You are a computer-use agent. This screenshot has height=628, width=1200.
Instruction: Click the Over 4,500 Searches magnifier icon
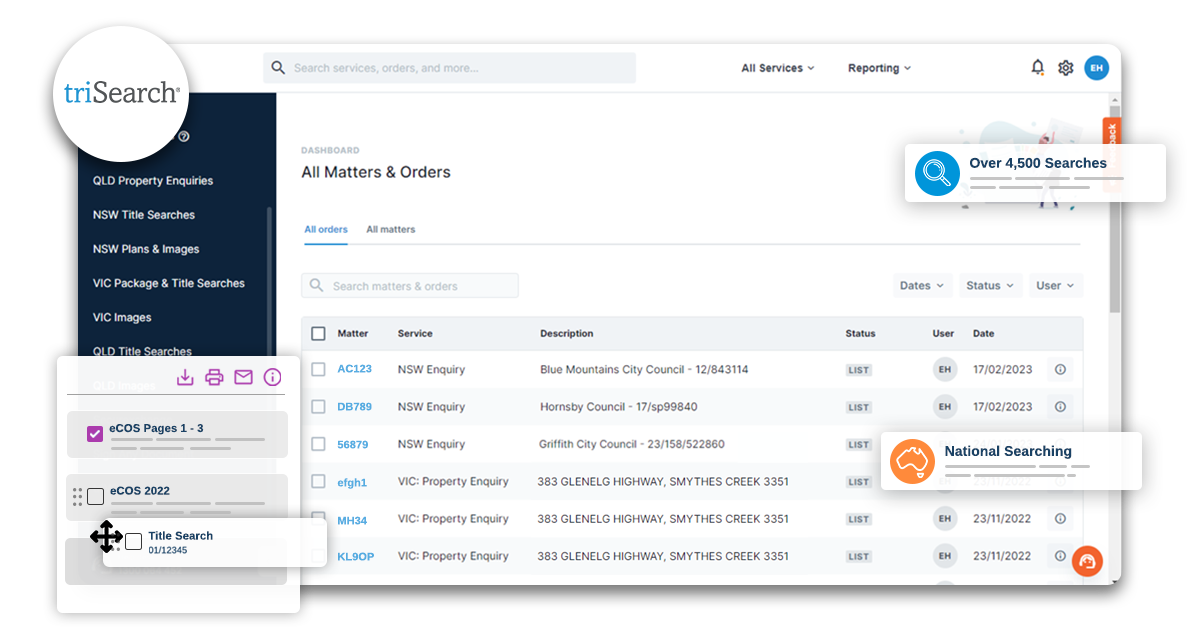click(x=937, y=173)
